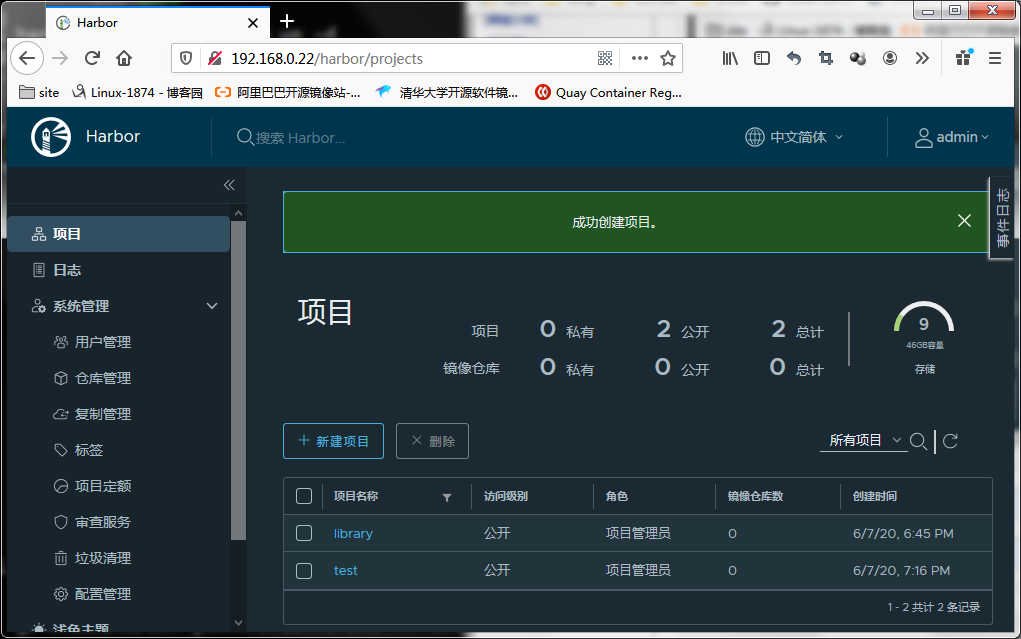Viewport: 1021px width, 639px height.
Task: Collapse the sidebar with the double-chevron icon
Action: click(229, 185)
